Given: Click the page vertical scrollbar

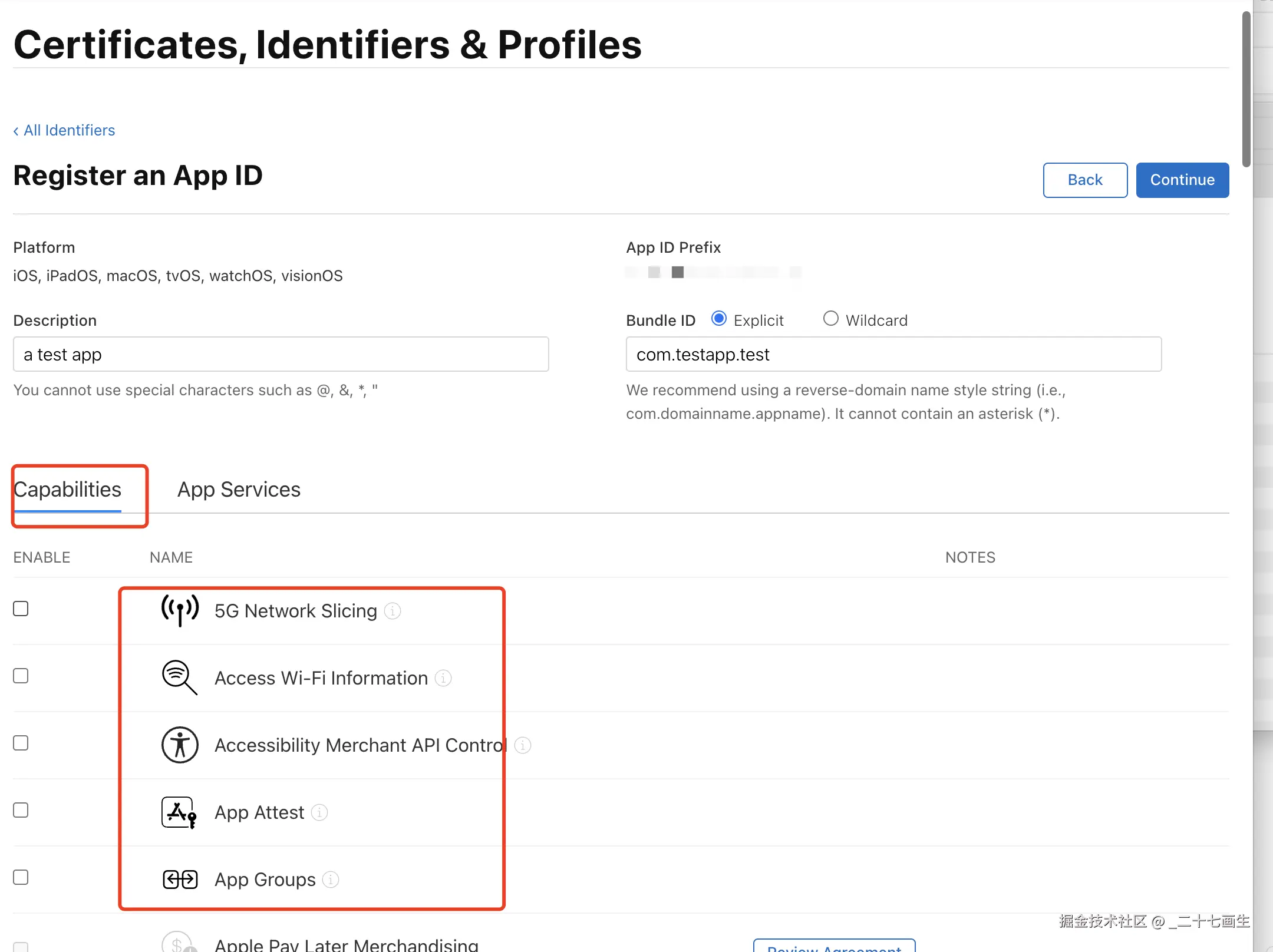Looking at the screenshot, I should pyautogui.click(x=1246, y=88).
